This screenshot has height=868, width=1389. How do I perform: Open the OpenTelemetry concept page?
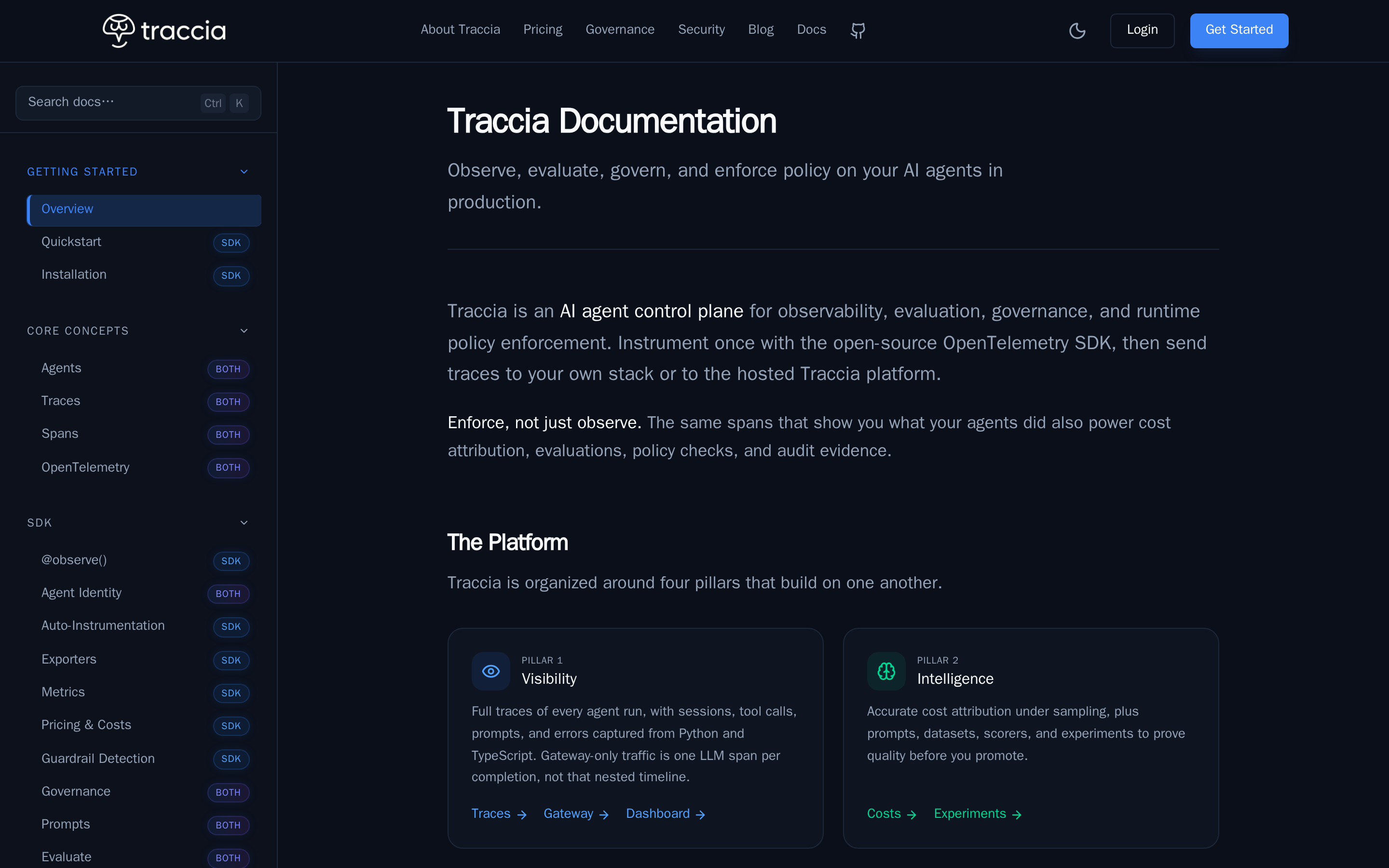coord(144,467)
